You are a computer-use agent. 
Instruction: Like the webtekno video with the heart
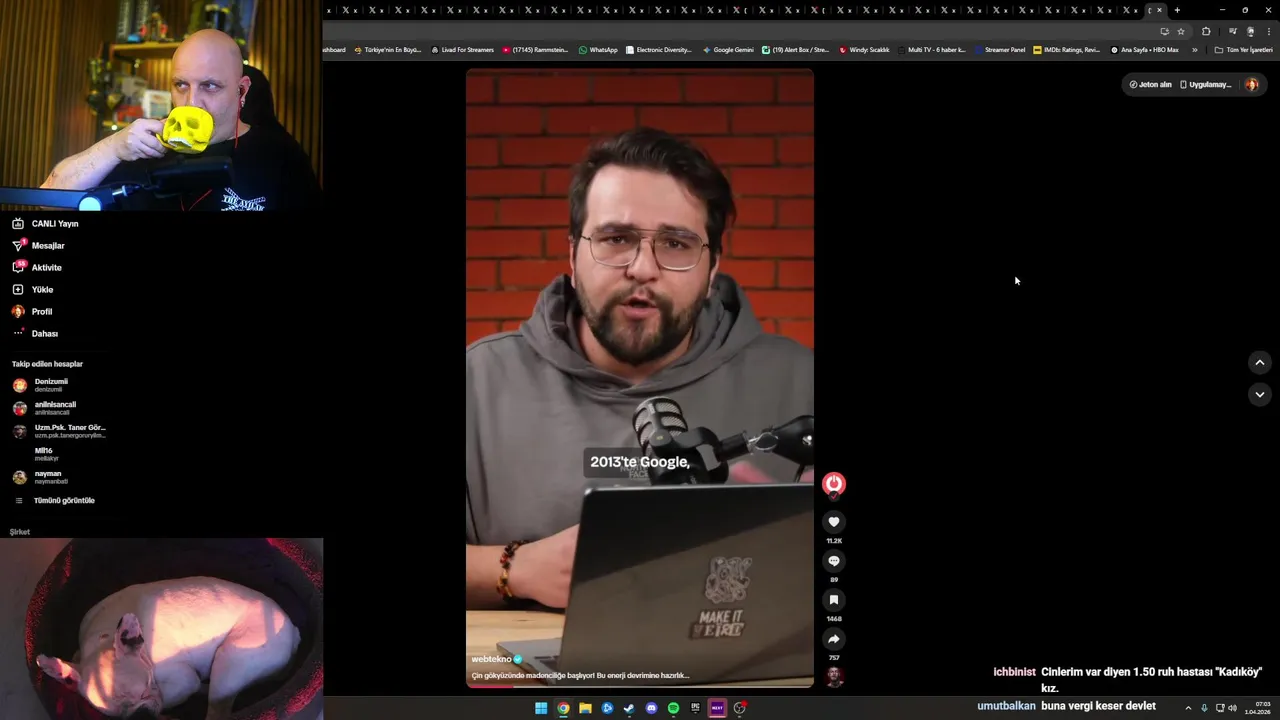[834, 522]
